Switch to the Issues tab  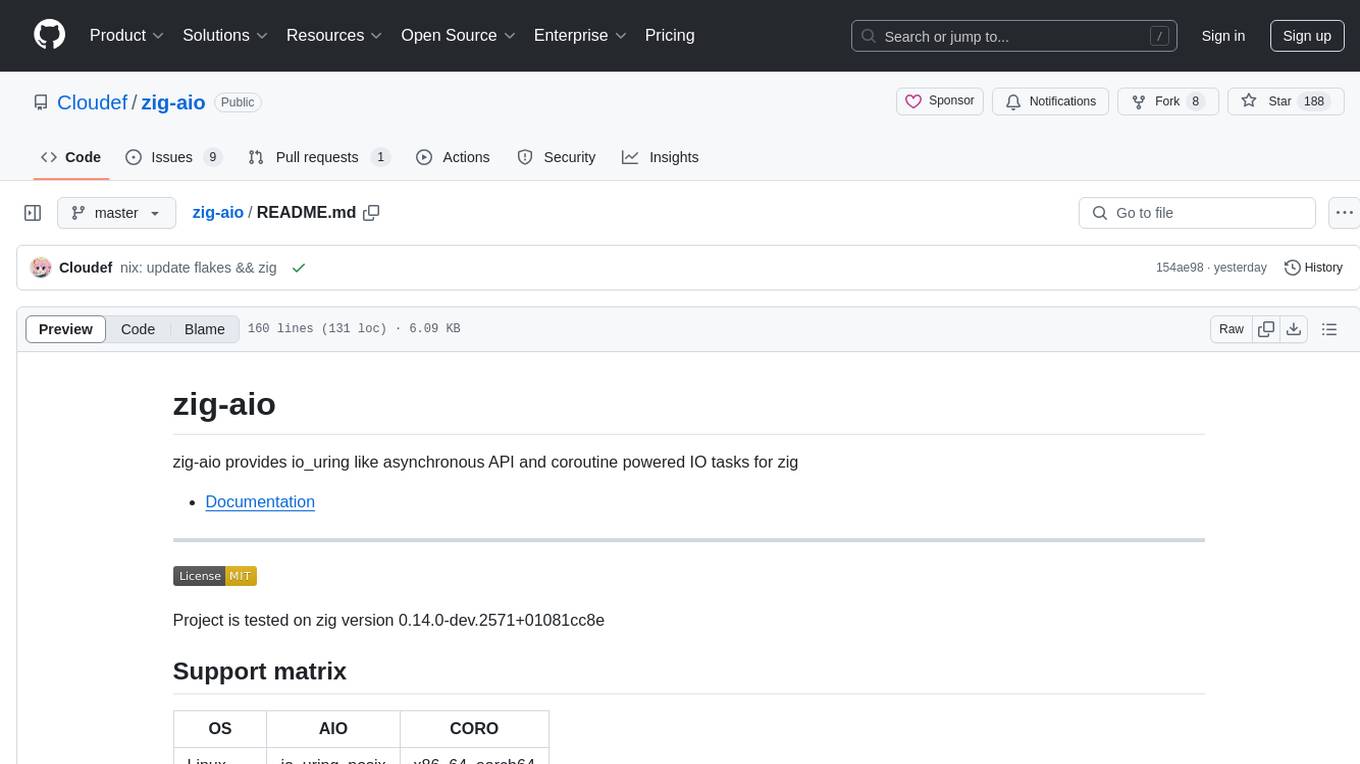(x=173, y=157)
